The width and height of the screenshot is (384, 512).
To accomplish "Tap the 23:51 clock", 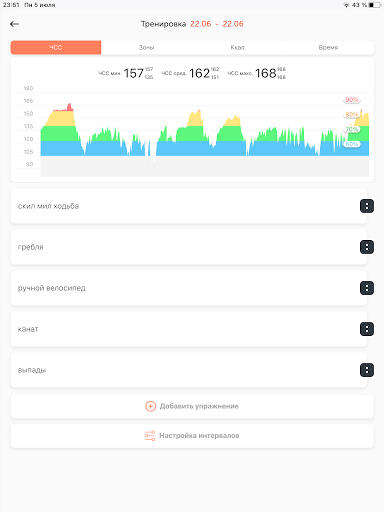I will [x=11, y=5].
